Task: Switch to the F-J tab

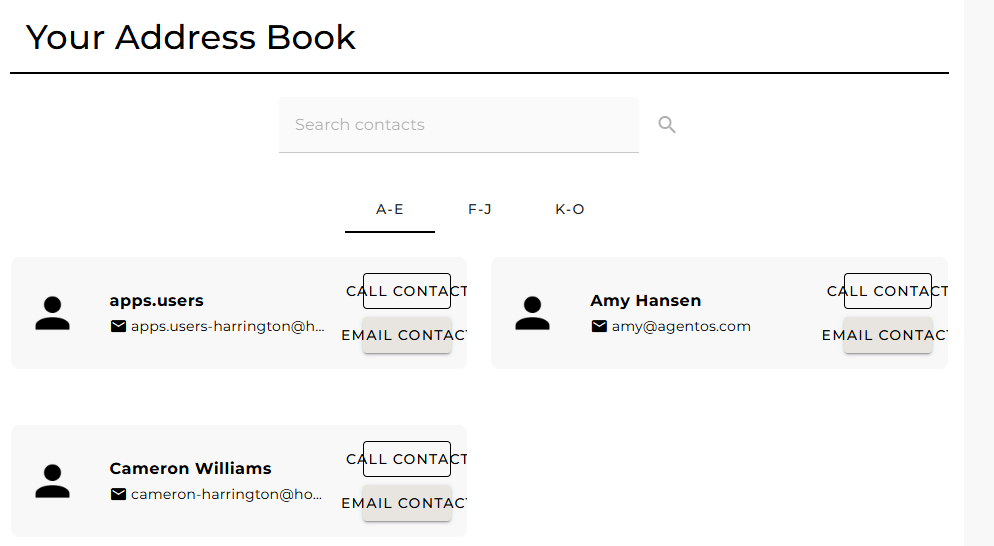Action: [x=480, y=209]
